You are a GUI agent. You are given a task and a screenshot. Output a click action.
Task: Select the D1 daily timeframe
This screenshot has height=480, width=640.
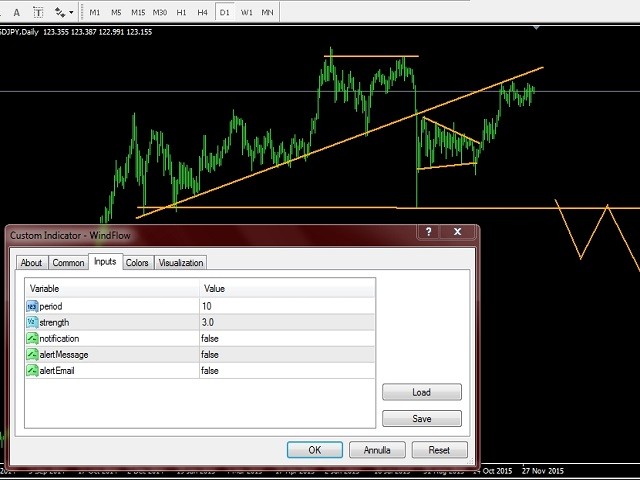coord(224,12)
